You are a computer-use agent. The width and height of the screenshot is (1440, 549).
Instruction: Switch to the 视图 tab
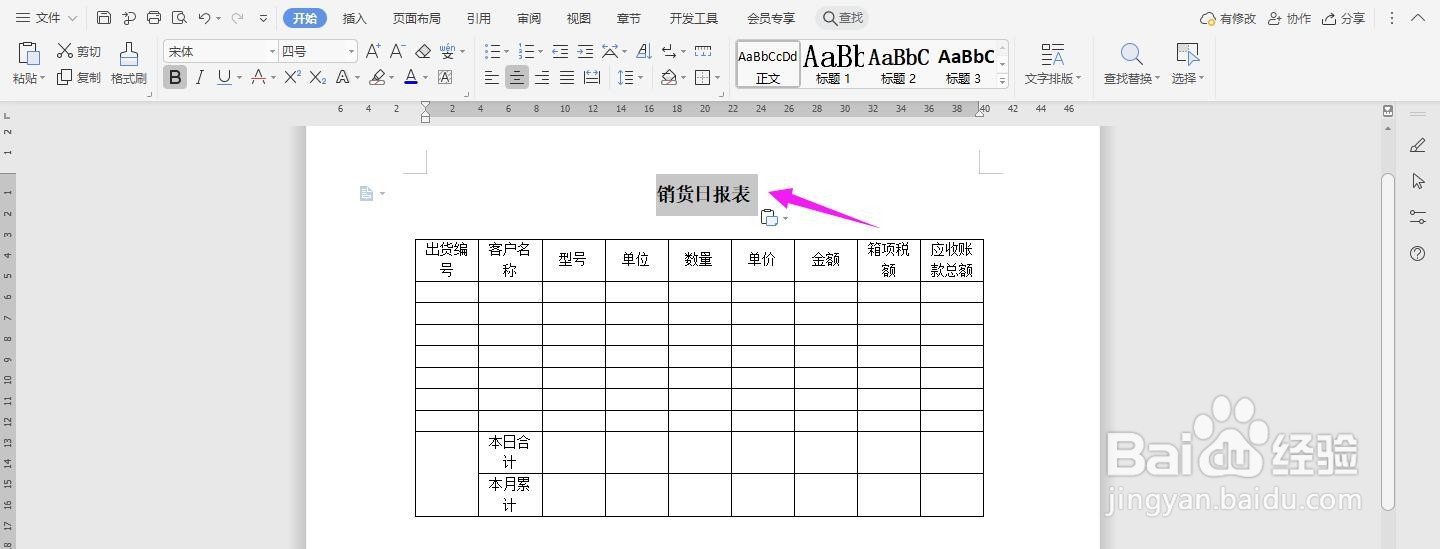coord(579,18)
